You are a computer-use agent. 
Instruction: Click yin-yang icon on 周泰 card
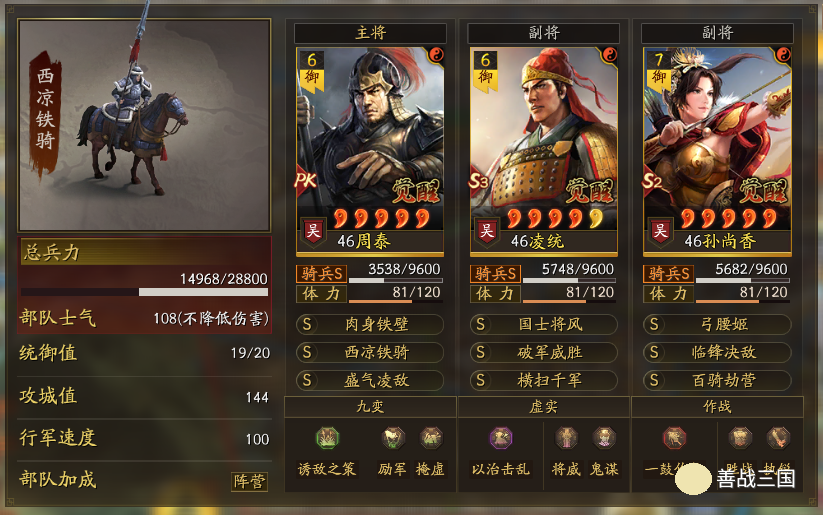coord(436,55)
